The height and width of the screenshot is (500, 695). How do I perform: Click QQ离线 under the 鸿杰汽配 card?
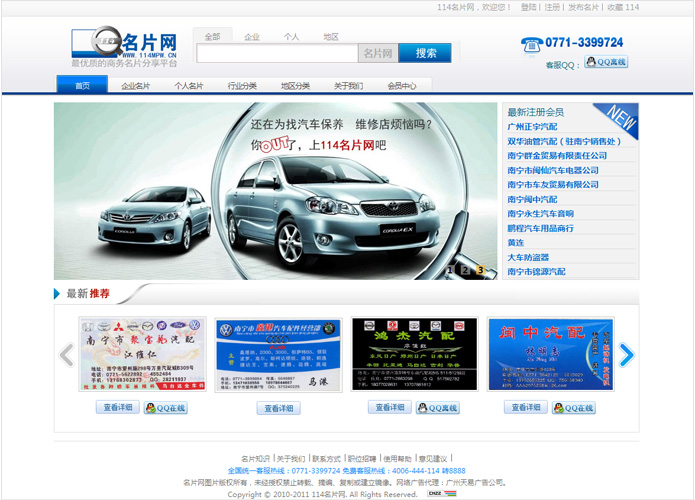point(437,408)
